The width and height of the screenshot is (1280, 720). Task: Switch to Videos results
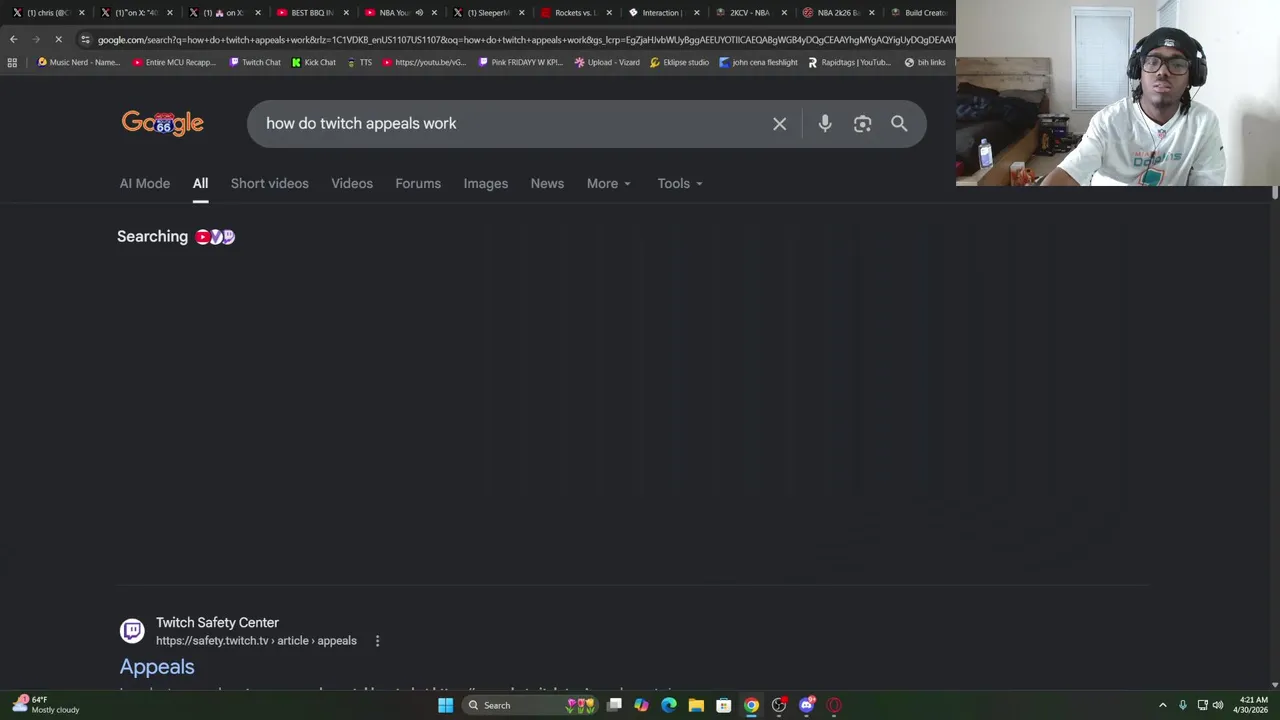352,184
